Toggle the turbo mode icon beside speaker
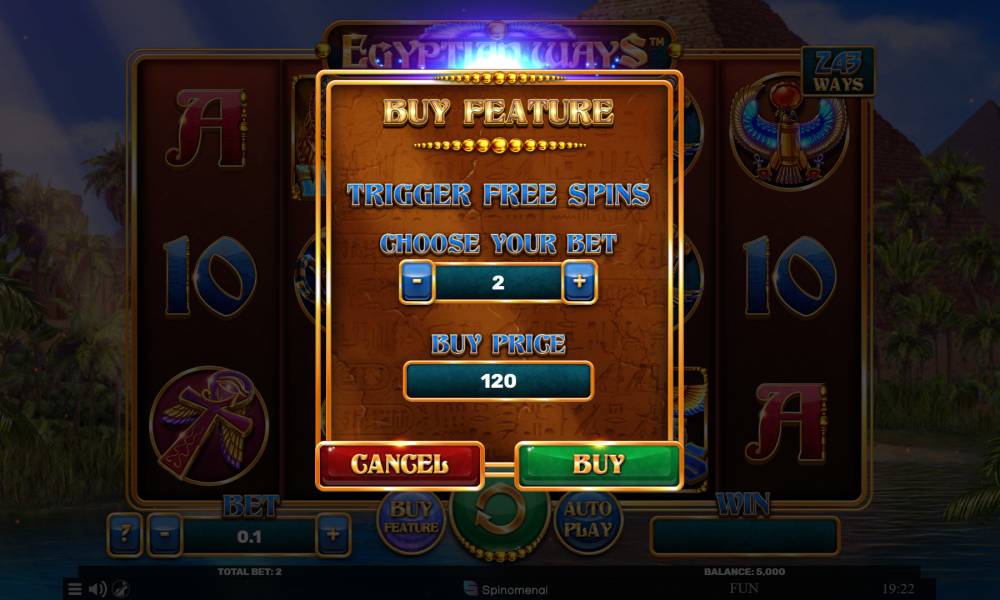 pyautogui.click(x=121, y=589)
